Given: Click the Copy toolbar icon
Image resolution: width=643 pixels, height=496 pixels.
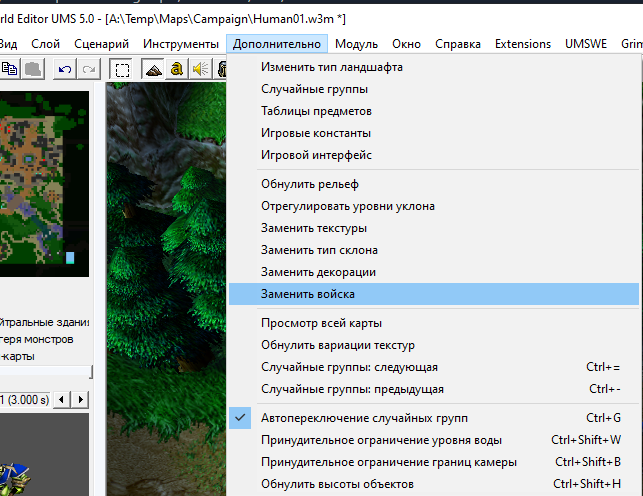Looking at the screenshot, I should point(9,69).
